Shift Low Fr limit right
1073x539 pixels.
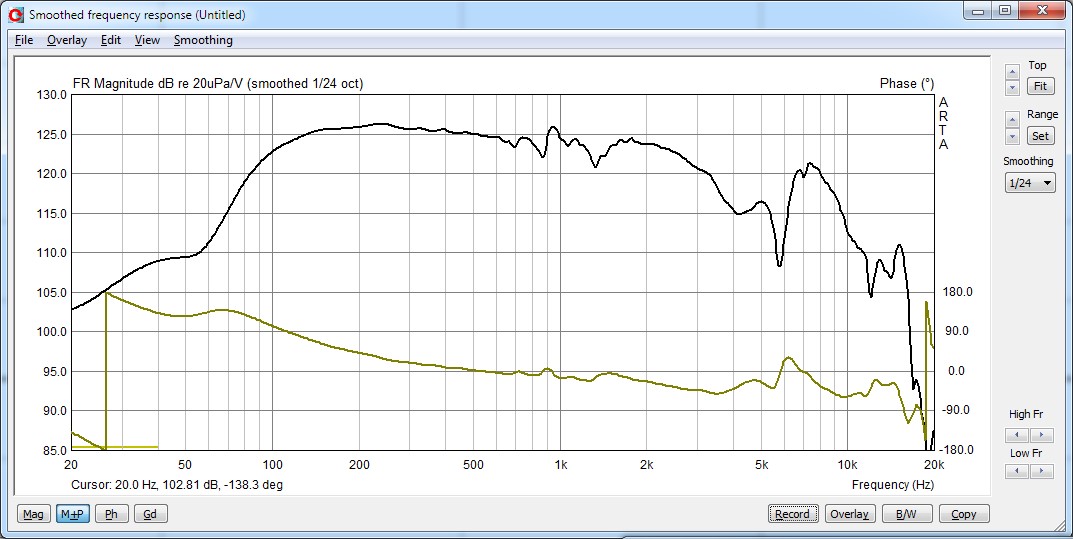tap(1042, 471)
